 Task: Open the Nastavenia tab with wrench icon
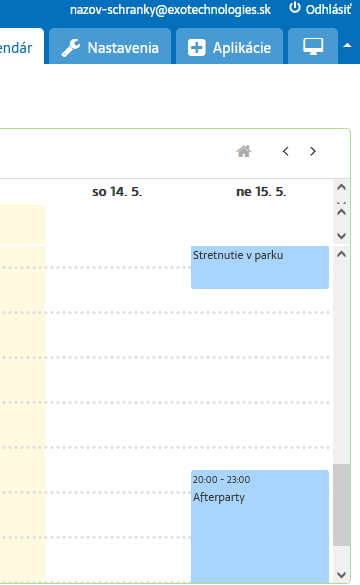(110, 47)
